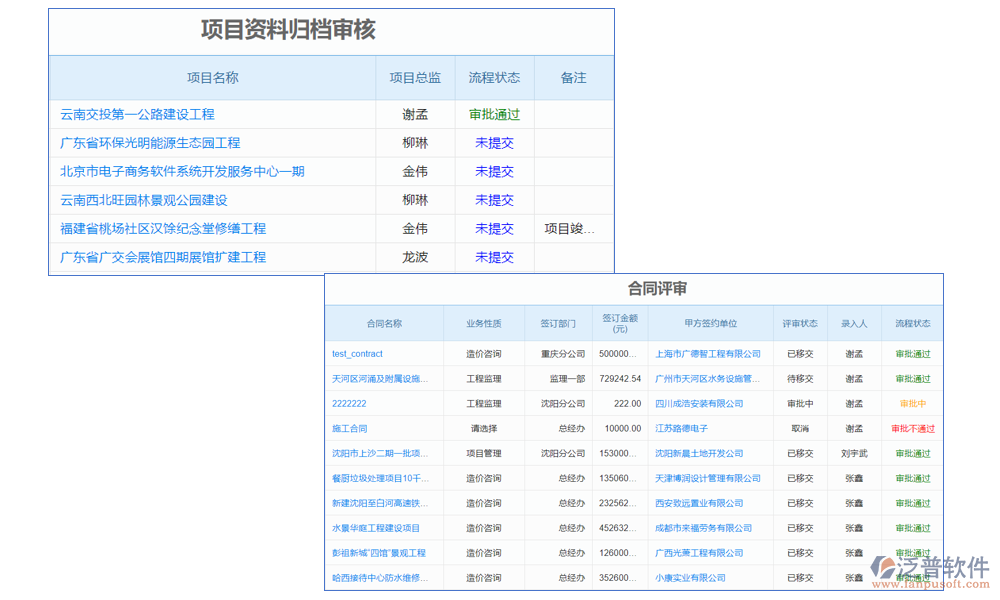Select the 流程状态 column header in 合同评审

tap(913, 323)
